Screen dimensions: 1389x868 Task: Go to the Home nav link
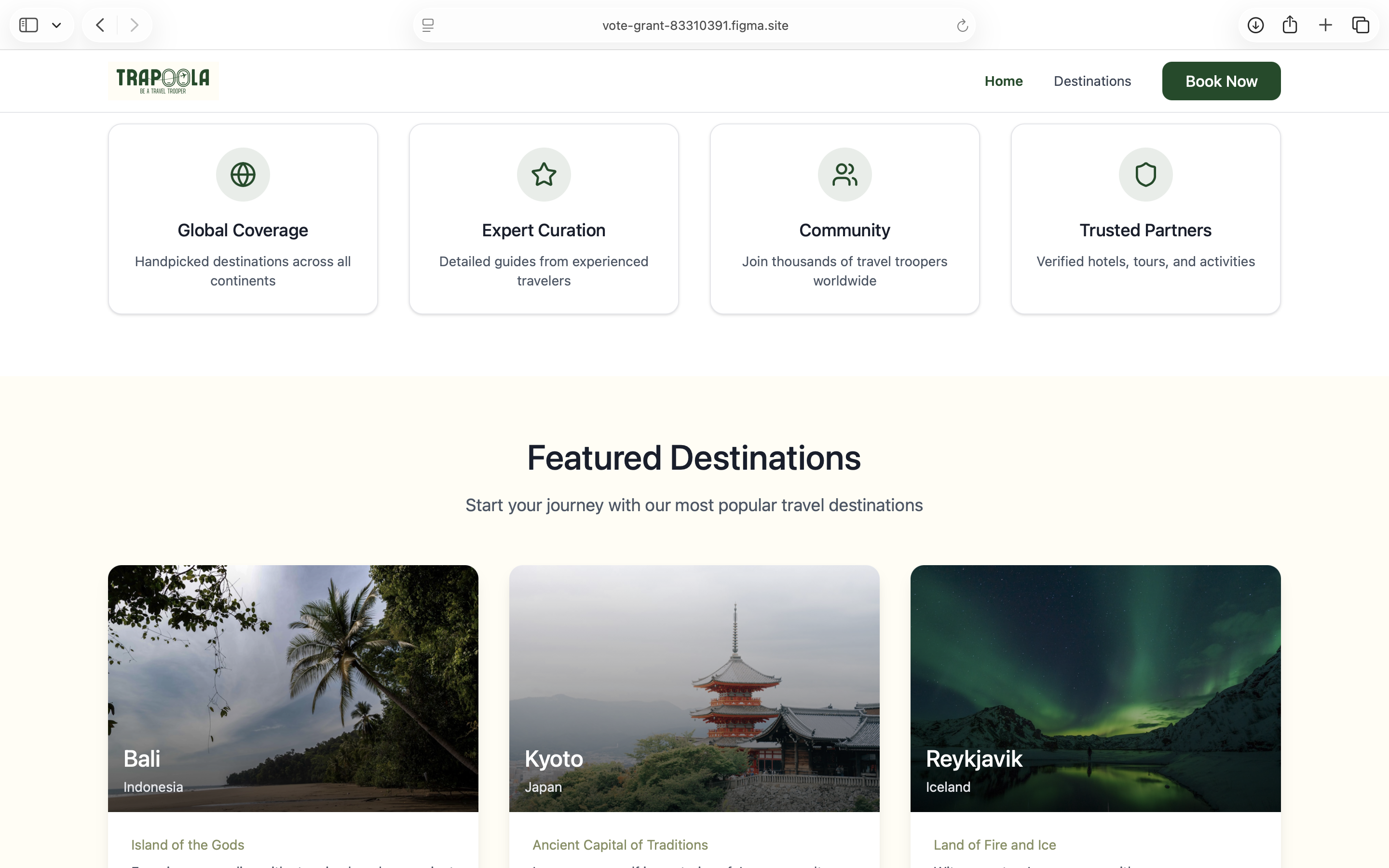click(1003, 81)
